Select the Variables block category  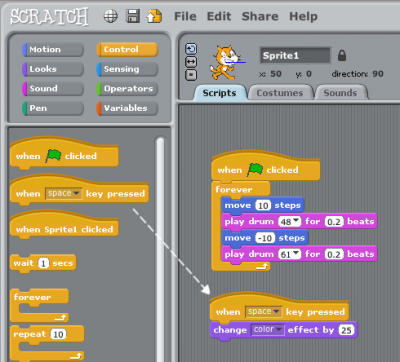127,108
